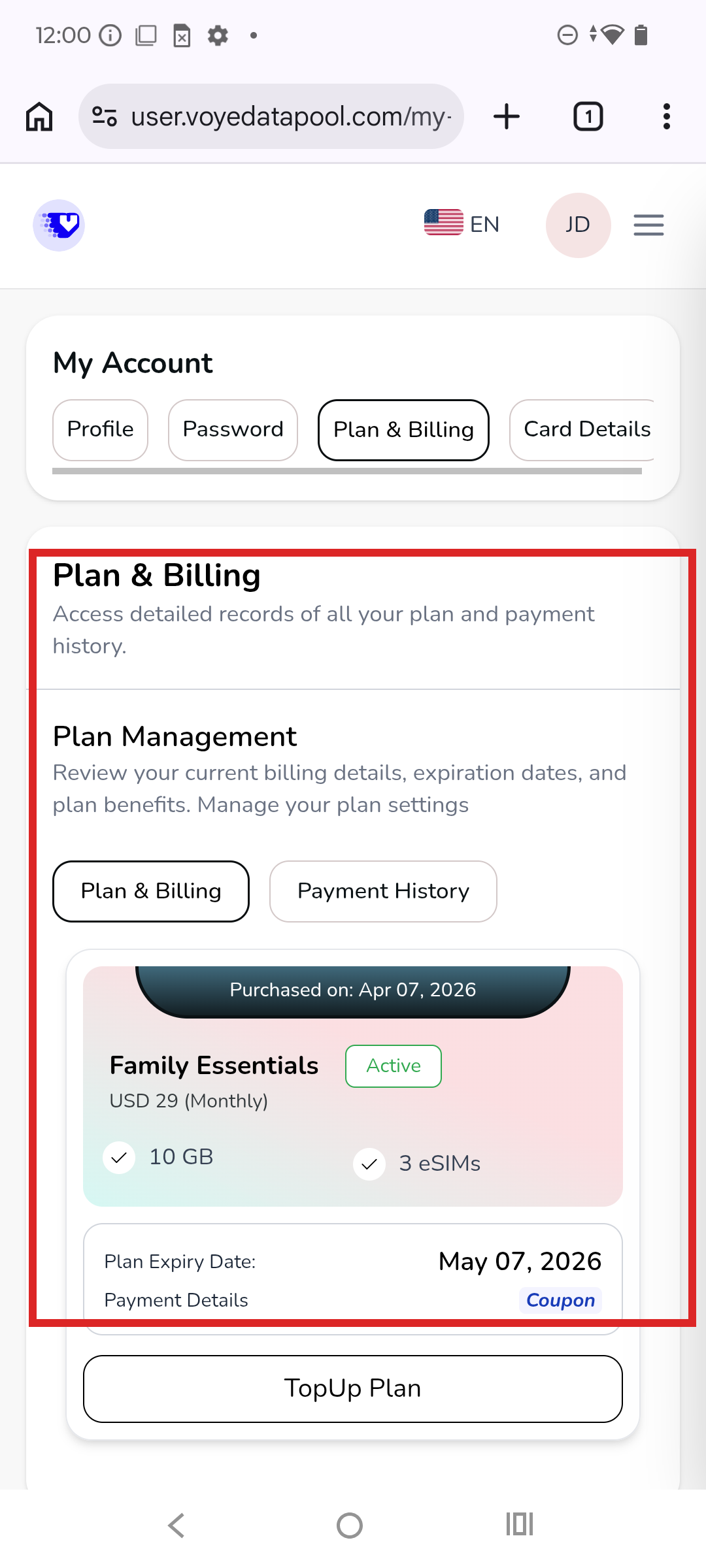Switch to the Profile tab

click(x=100, y=430)
